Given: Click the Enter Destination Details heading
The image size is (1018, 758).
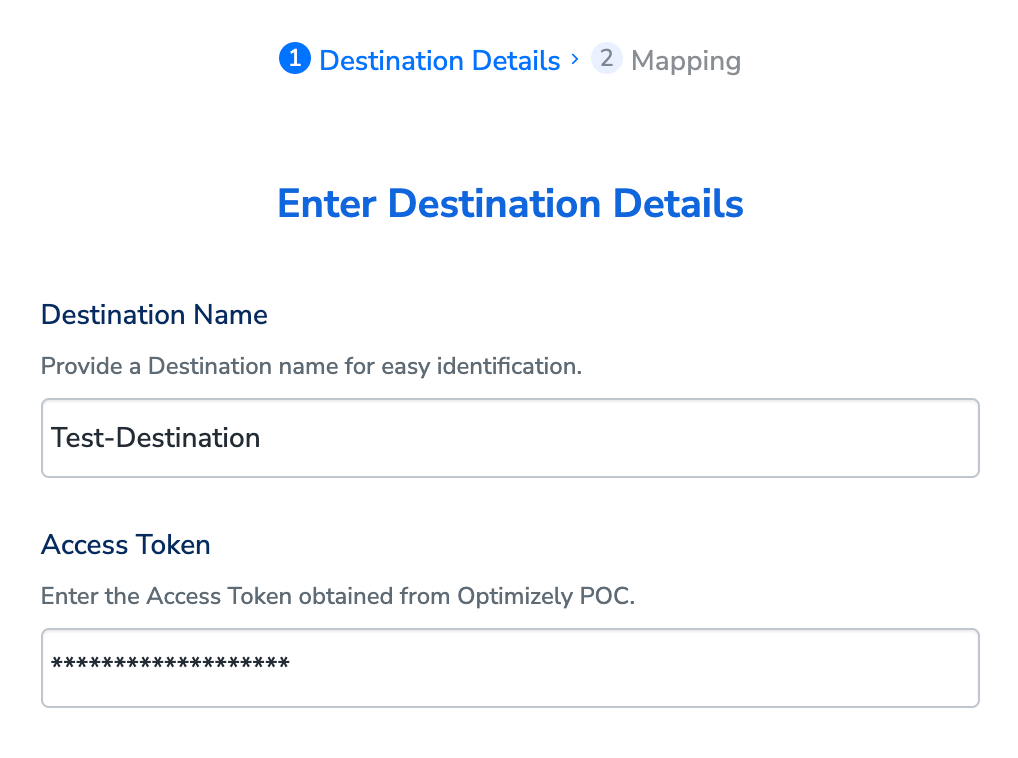Looking at the screenshot, I should 510,204.
